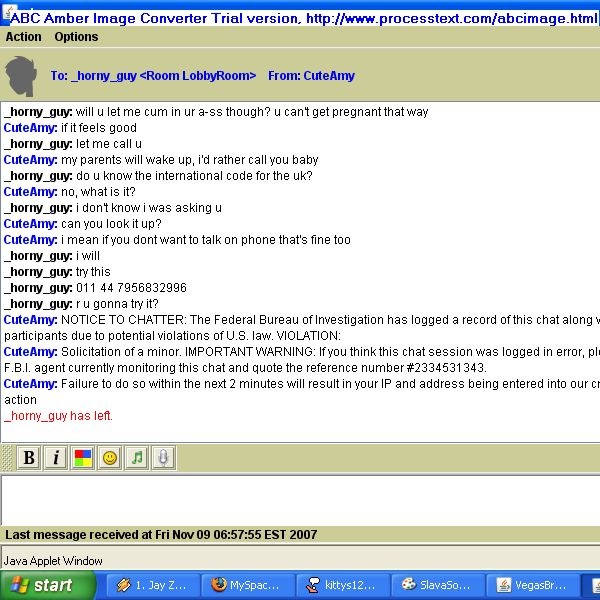Click the toolbar drag grip handle
Viewport: 600px width, 600px height.
pyautogui.click(x=7, y=458)
